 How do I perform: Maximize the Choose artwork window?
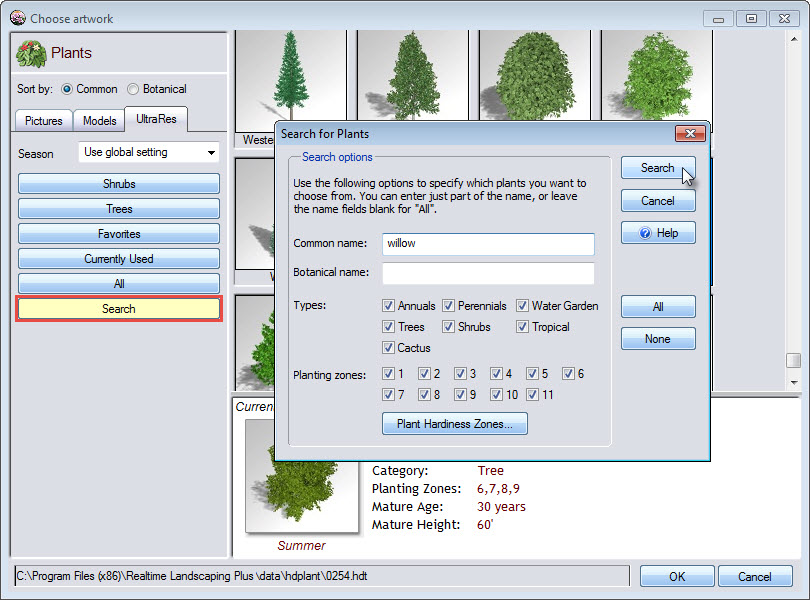tap(752, 19)
